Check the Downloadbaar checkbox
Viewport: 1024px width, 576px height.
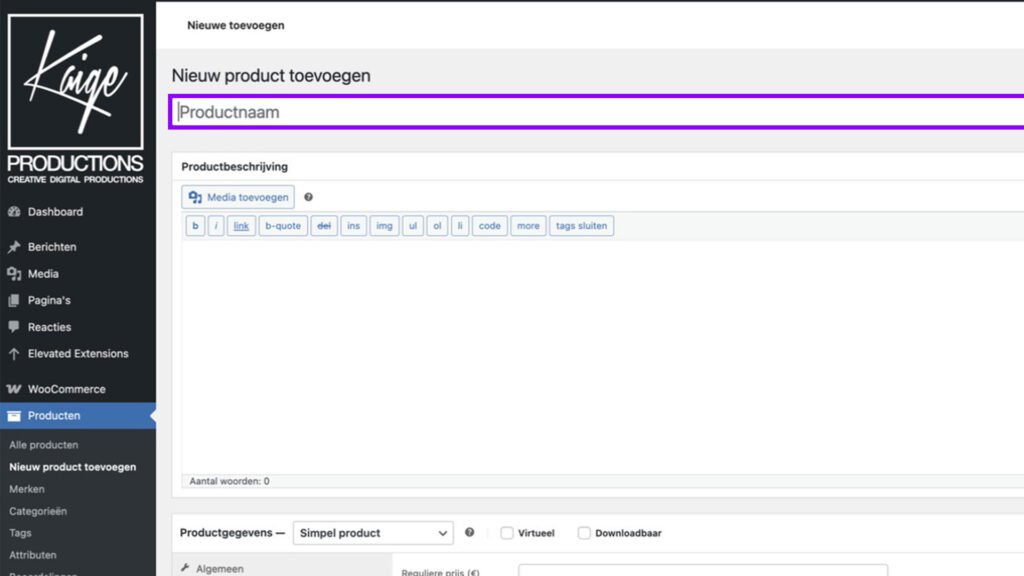coord(584,533)
